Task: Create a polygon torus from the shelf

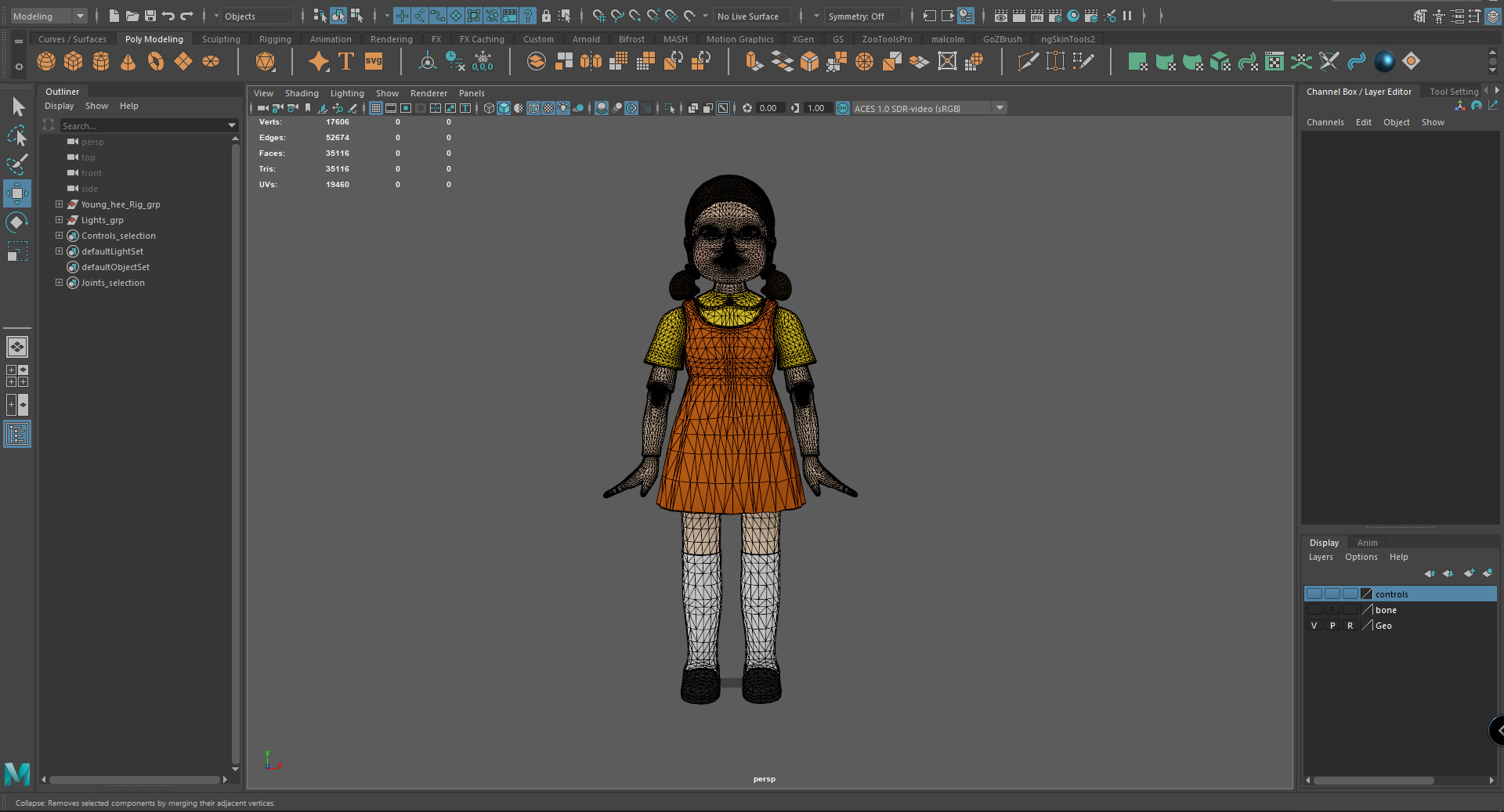Action: [x=156, y=61]
